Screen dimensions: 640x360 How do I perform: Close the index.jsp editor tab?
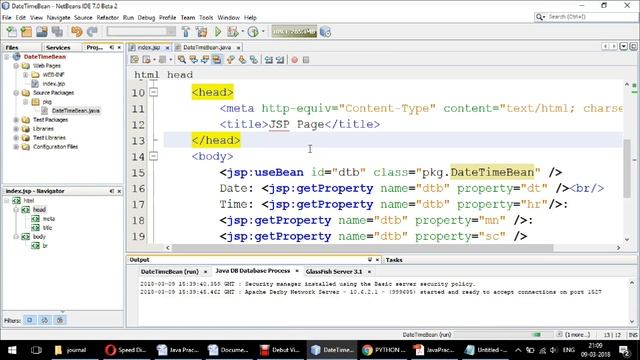(167, 48)
